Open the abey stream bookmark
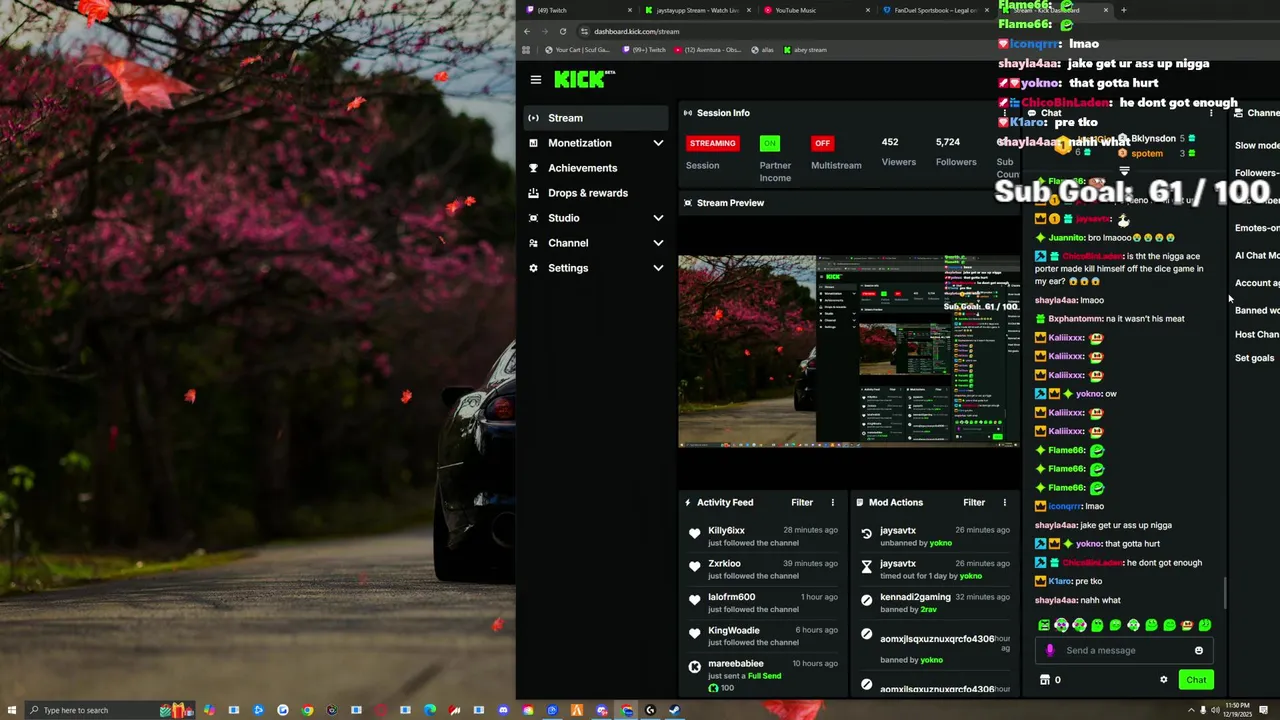Screen dimensions: 1280x720 805,49
